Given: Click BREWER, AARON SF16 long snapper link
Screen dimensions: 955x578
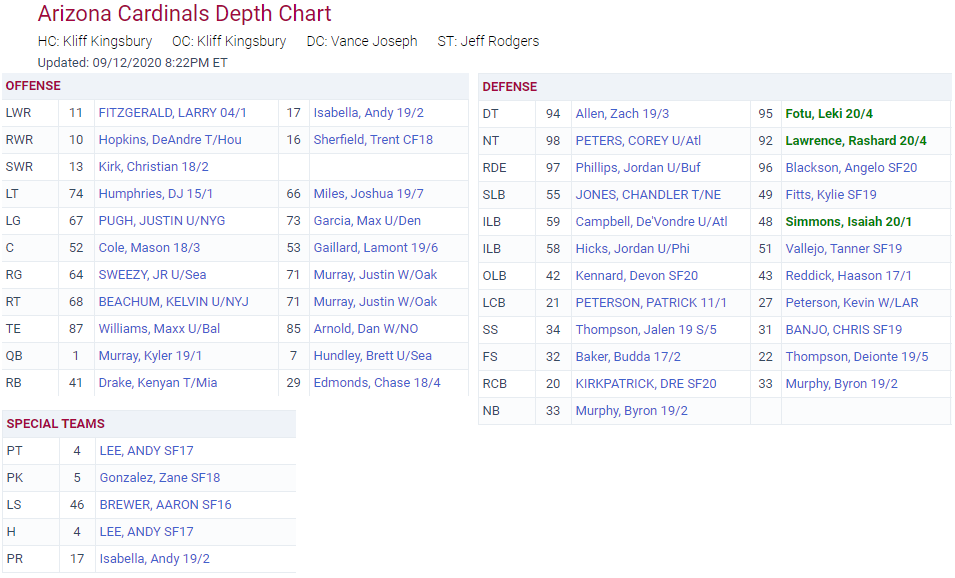Looking at the screenshot, I should click(165, 505).
